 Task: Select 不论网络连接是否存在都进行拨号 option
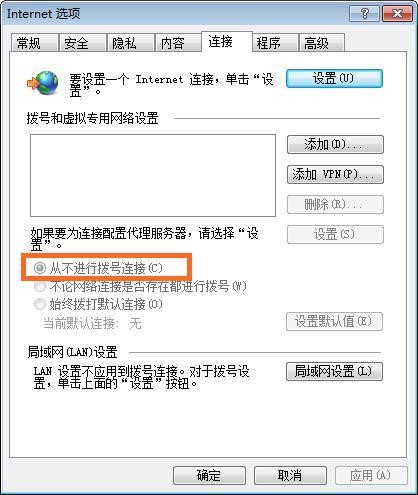click(x=40, y=286)
